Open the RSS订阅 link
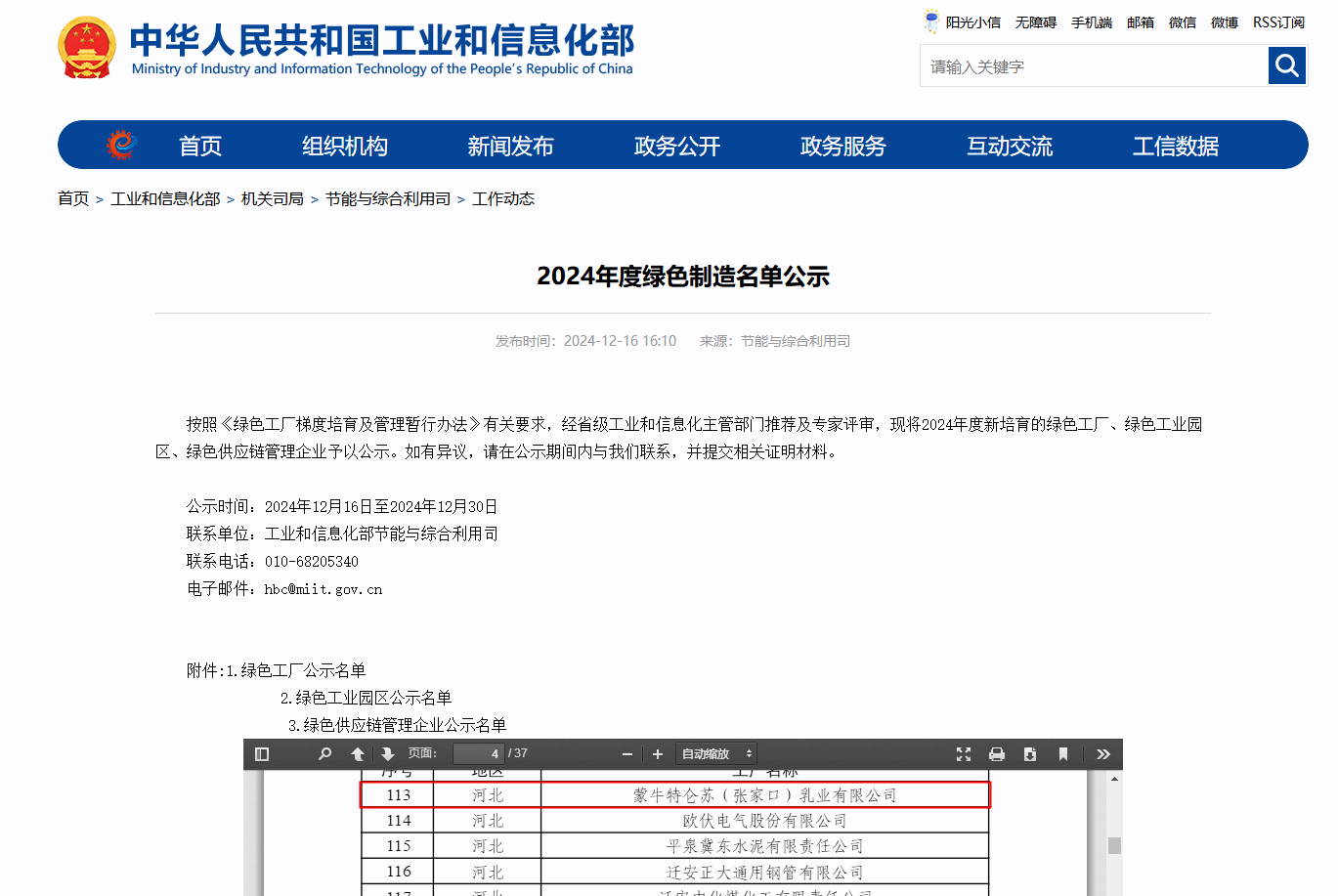The width and height of the screenshot is (1338, 896). tap(1278, 21)
